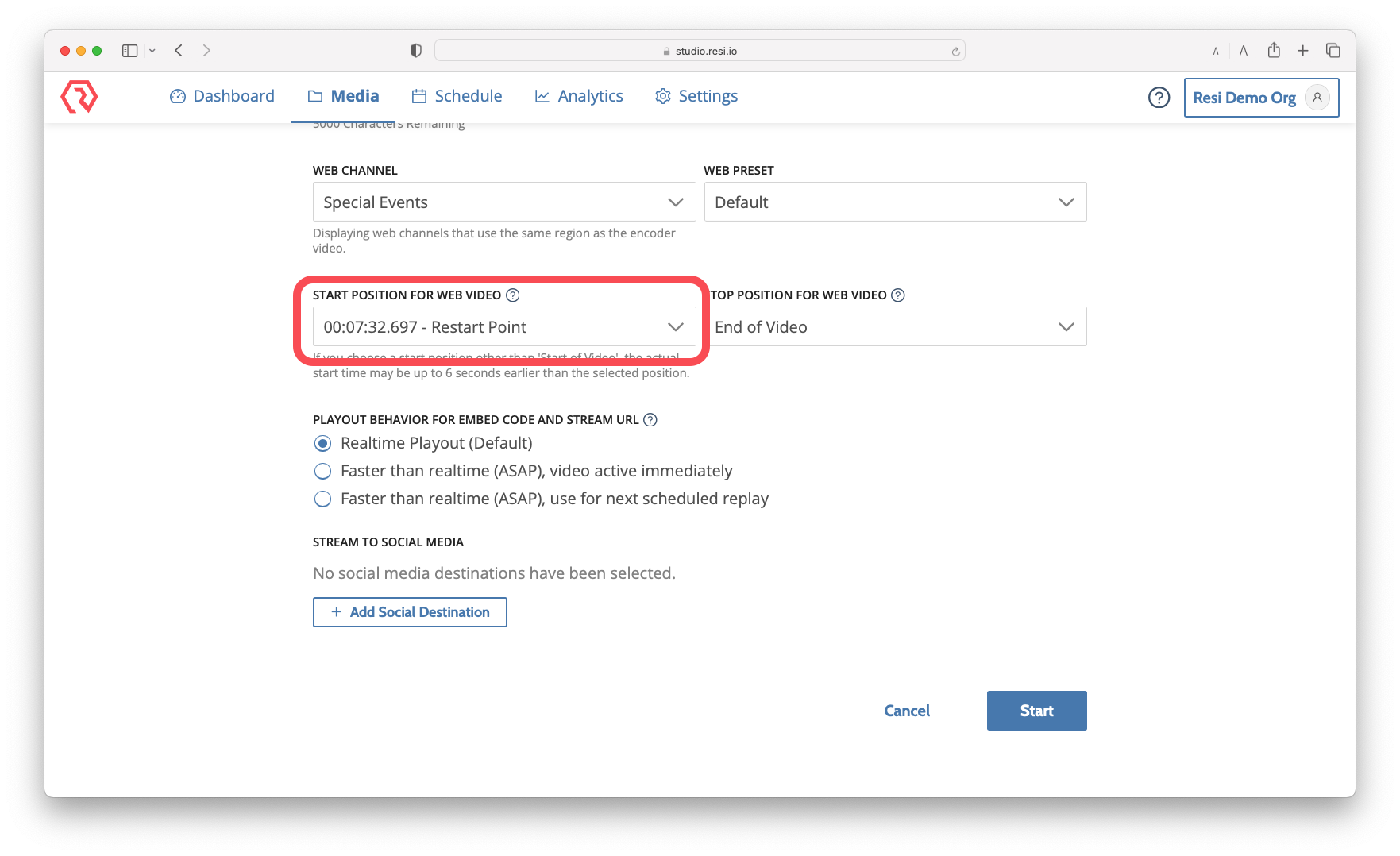Click the help icon next to Playout Behavior label
Viewport: 1400px width, 856px height.
650,419
